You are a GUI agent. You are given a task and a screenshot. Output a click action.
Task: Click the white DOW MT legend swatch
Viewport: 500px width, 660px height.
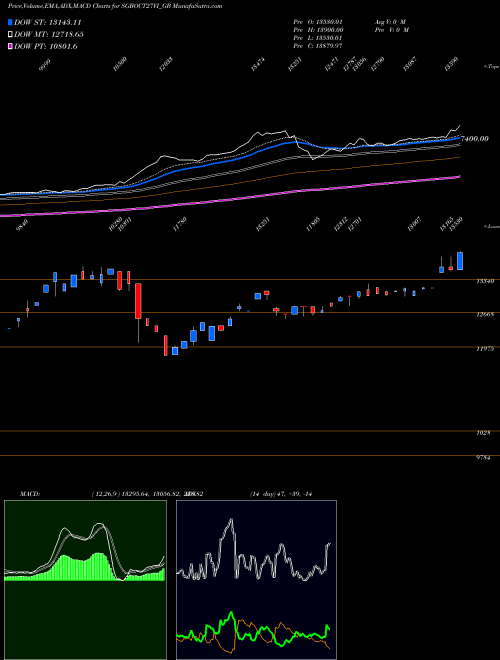(x=11, y=35)
